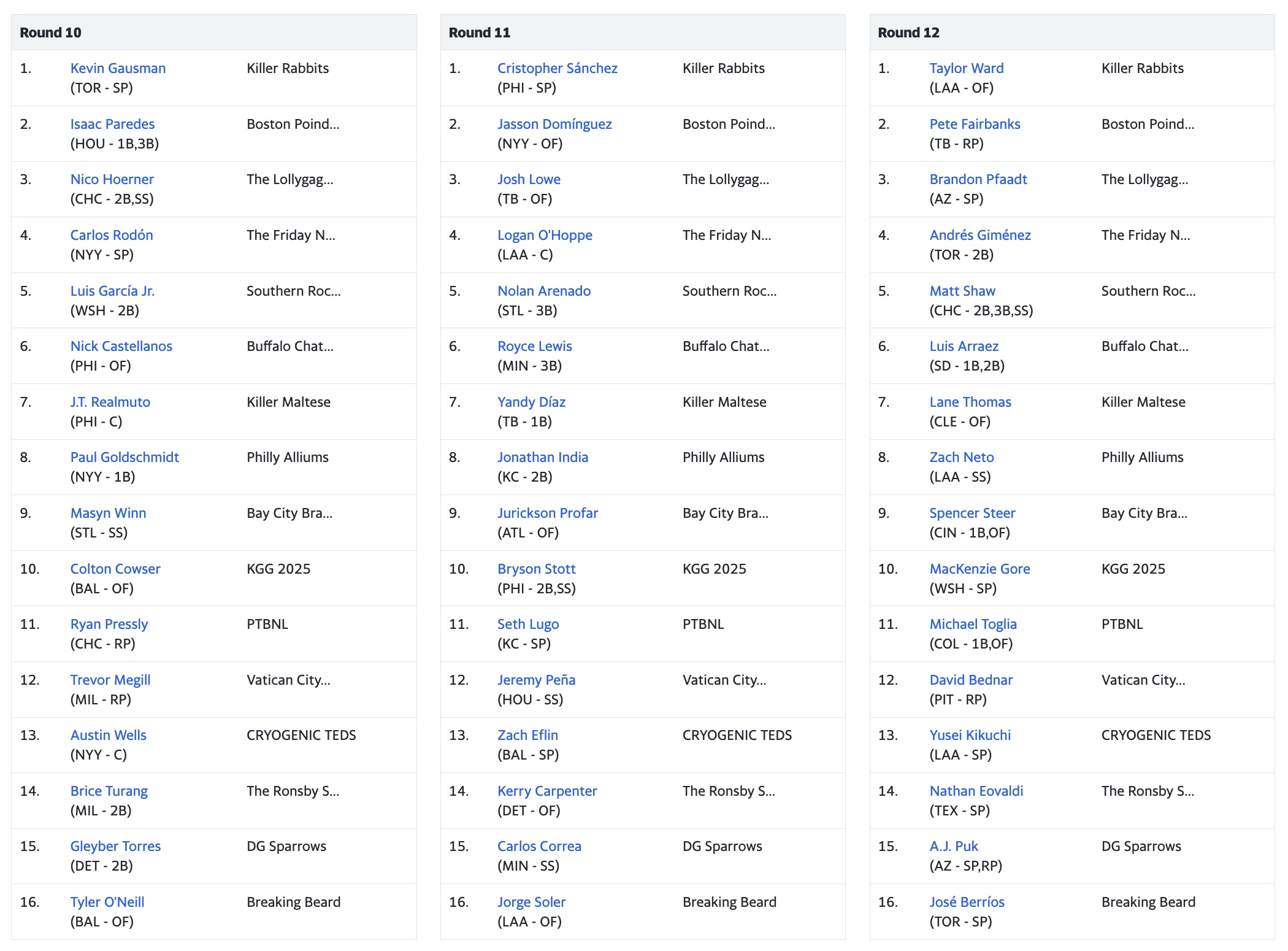Select Brice Turang link

(109, 791)
